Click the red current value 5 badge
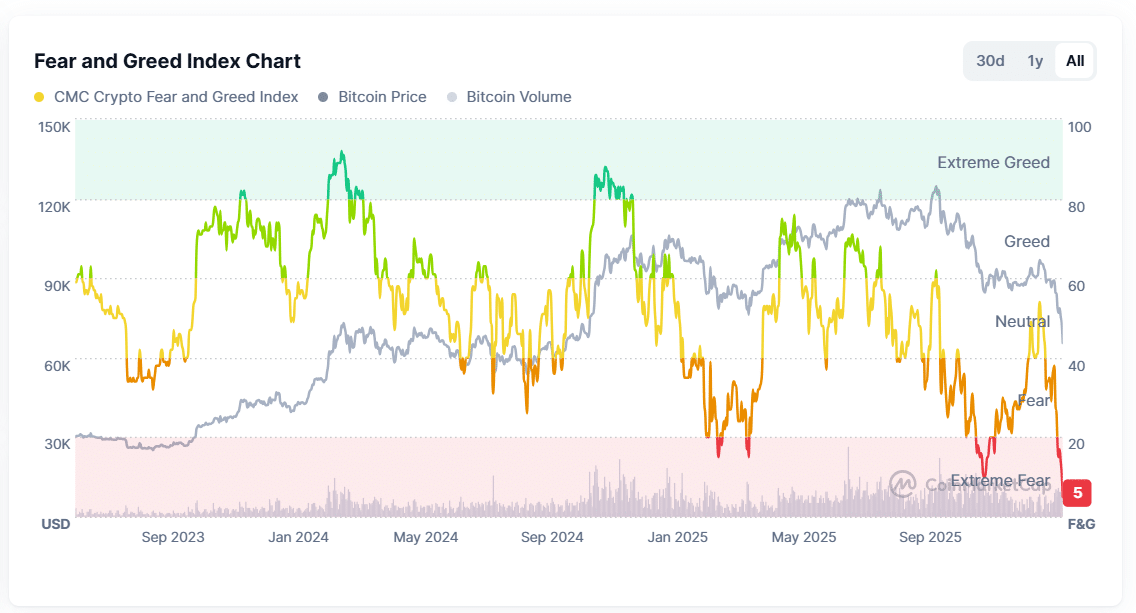This screenshot has height=613, width=1136. click(x=1077, y=493)
